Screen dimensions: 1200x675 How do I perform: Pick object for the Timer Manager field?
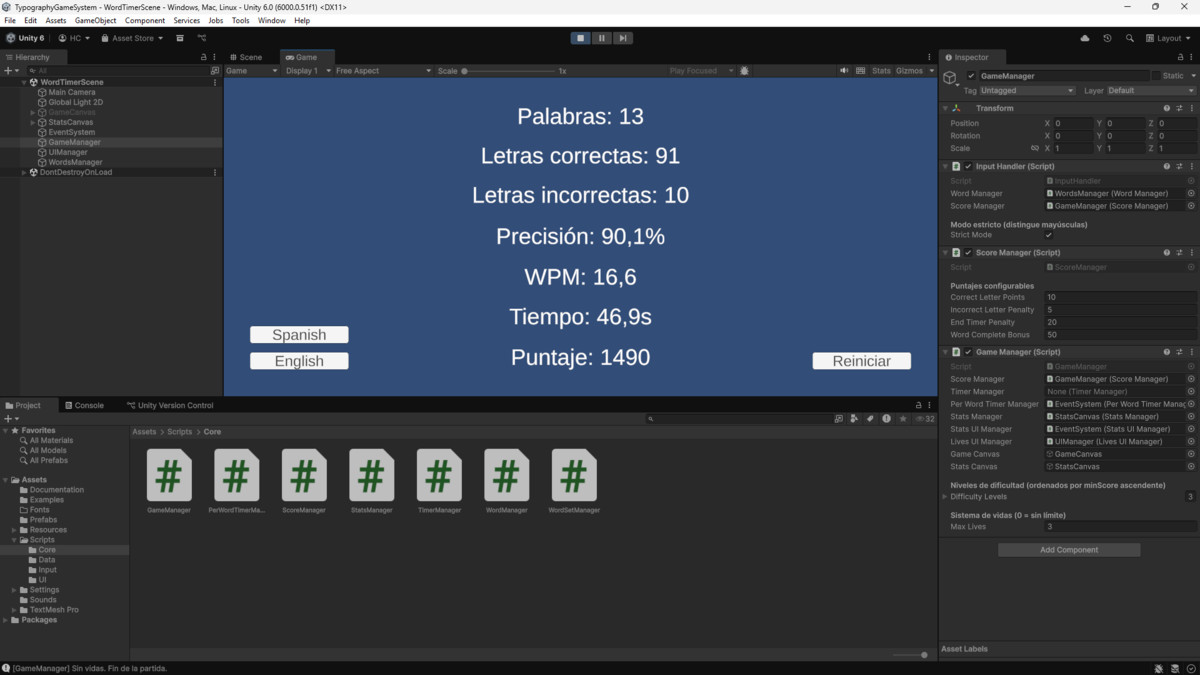coord(1191,392)
